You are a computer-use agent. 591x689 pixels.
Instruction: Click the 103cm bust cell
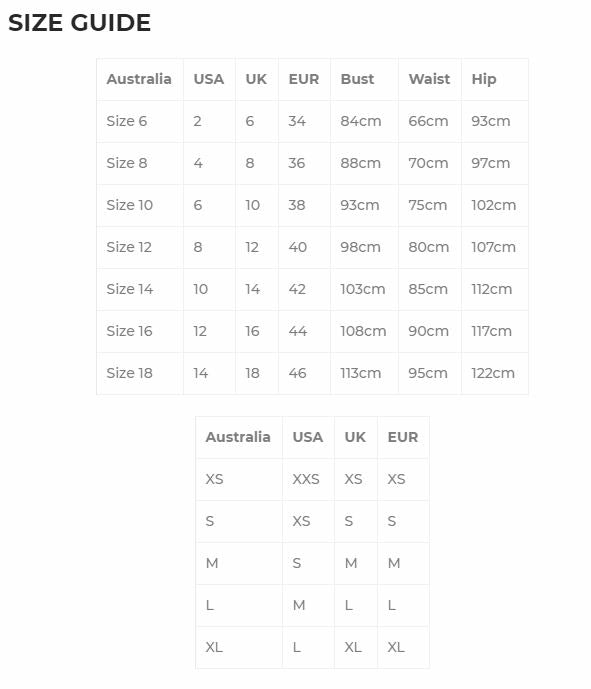coord(363,289)
